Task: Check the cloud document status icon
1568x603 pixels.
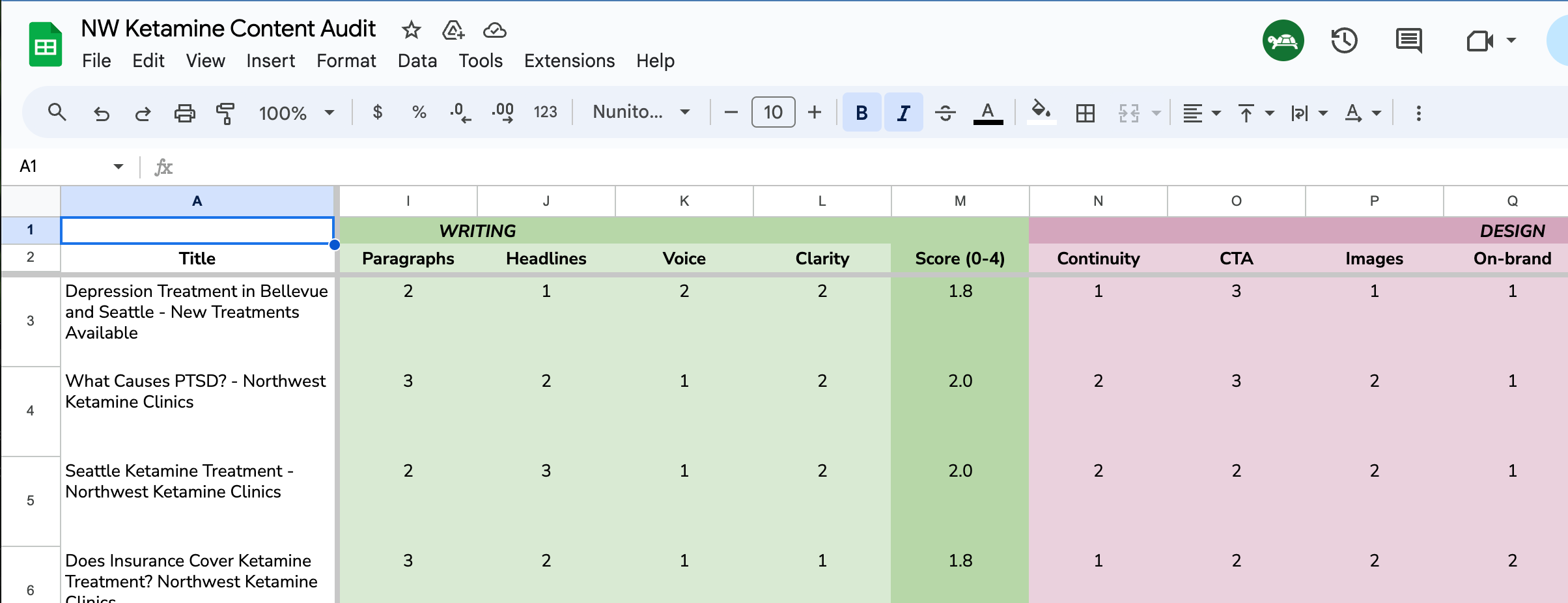Action: tap(495, 30)
